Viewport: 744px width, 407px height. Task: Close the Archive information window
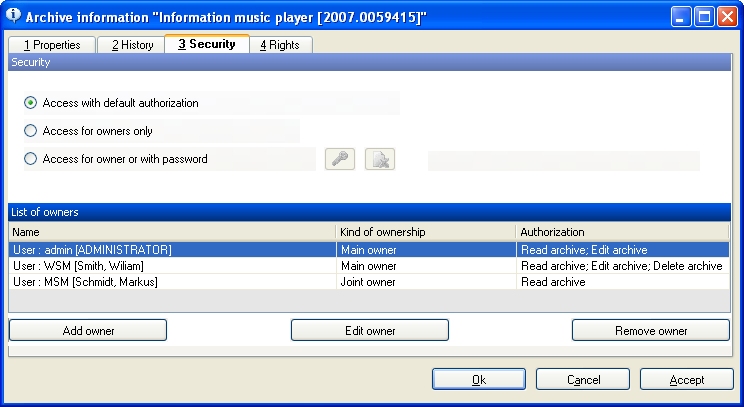pyautogui.click(x=727, y=17)
